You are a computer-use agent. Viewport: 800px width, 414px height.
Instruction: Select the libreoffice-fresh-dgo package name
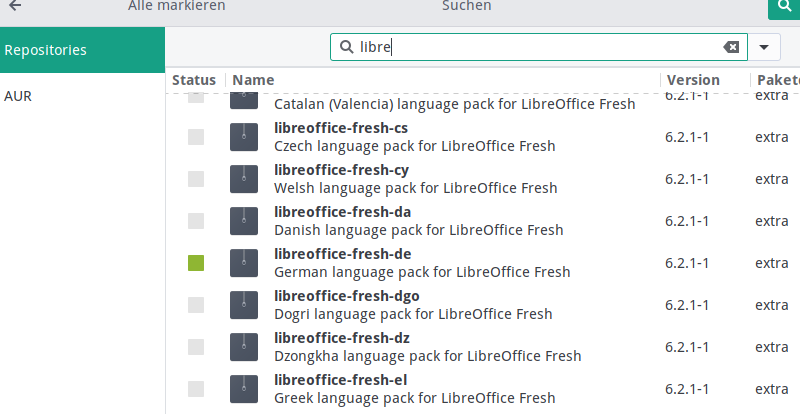tap(347, 296)
